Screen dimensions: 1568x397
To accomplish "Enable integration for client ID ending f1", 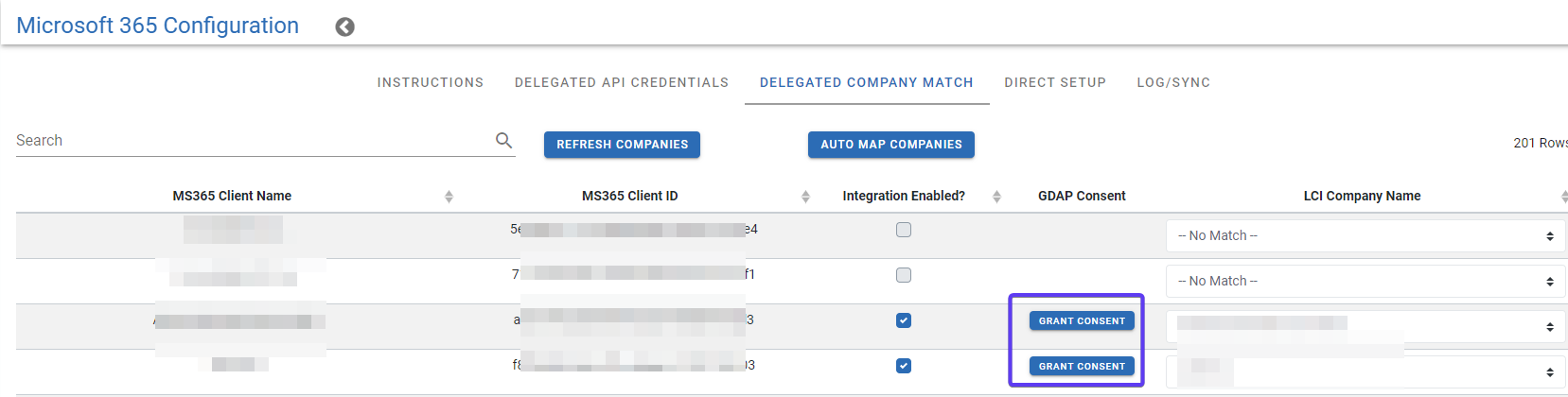I will [904, 275].
